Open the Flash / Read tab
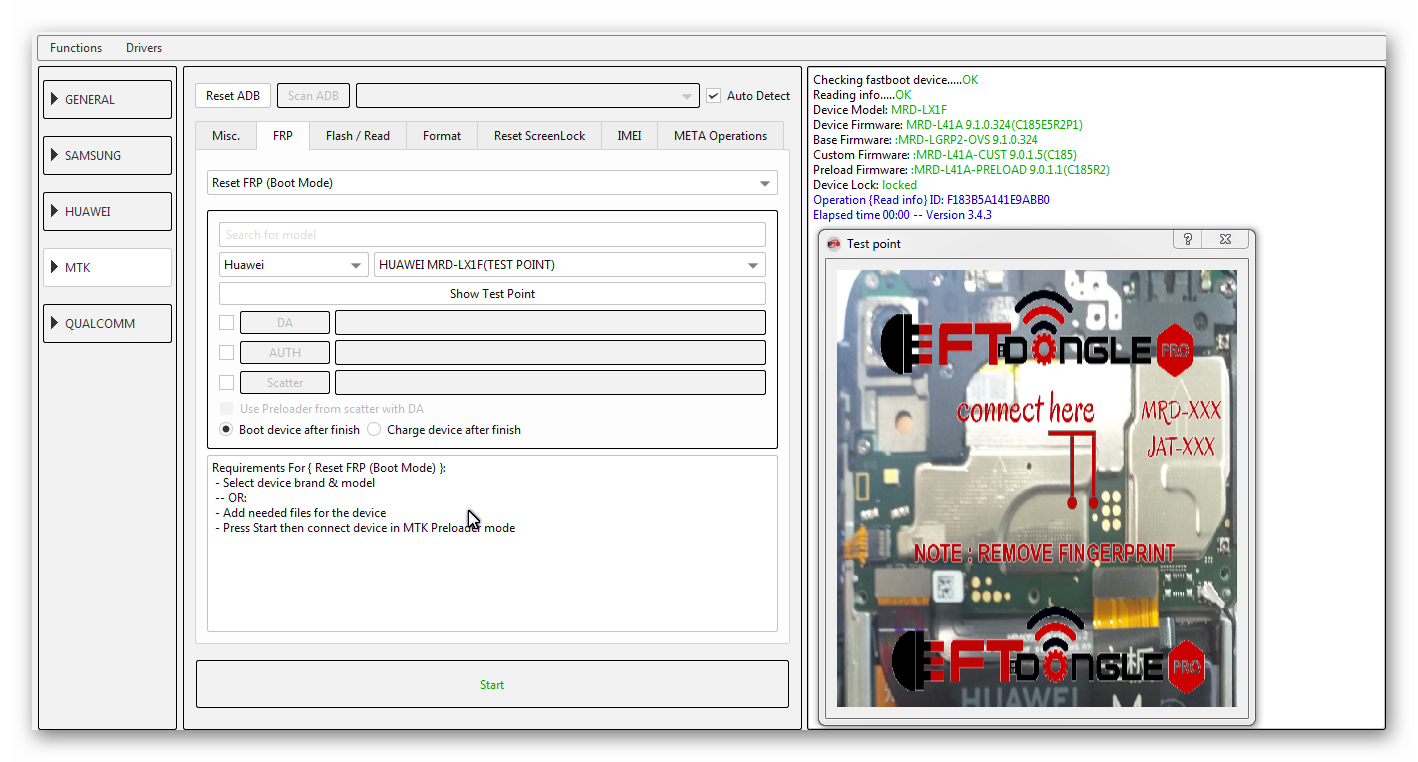 [x=358, y=136]
